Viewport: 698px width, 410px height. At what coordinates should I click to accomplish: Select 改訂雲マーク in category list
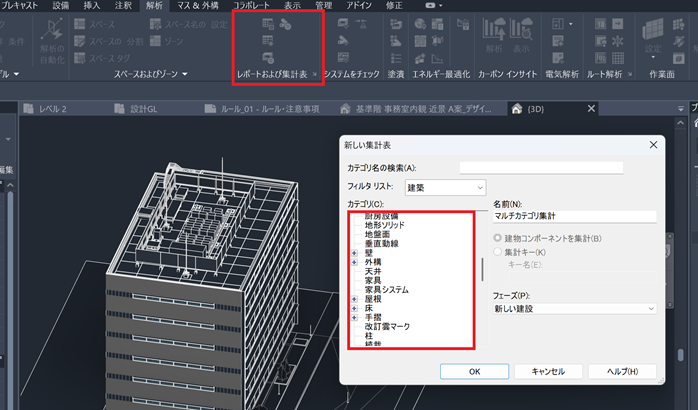[387, 327]
